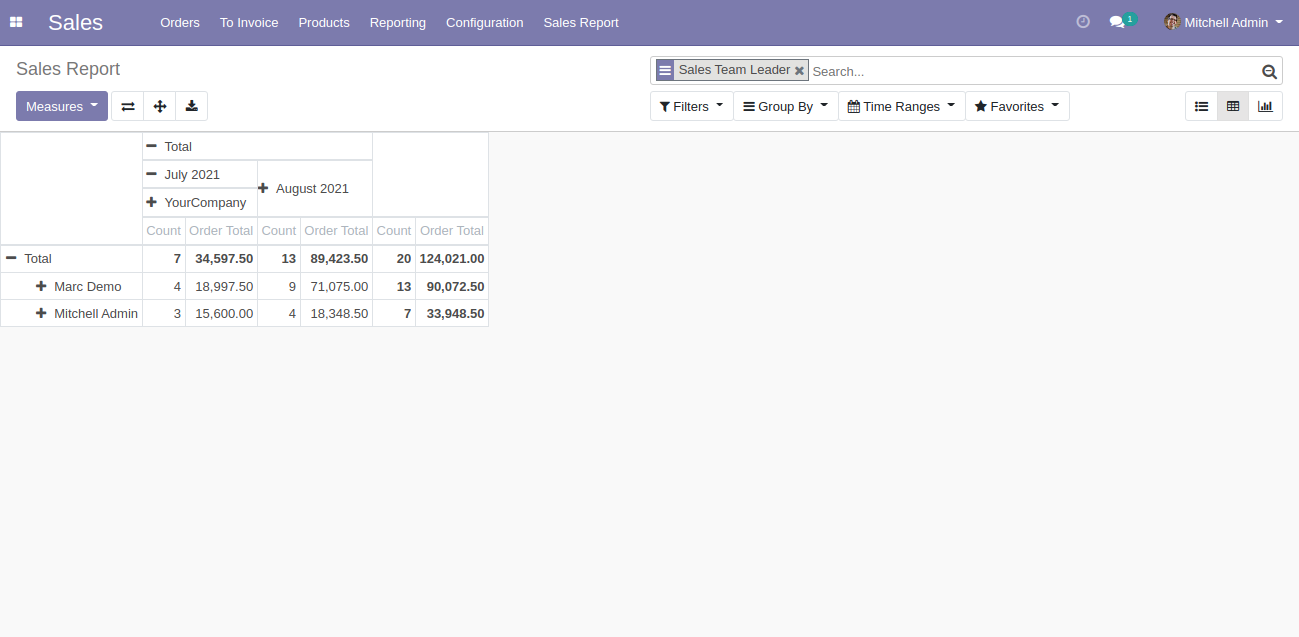Click in the Search input field
The image size is (1299, 637).
click(1030, 71)
